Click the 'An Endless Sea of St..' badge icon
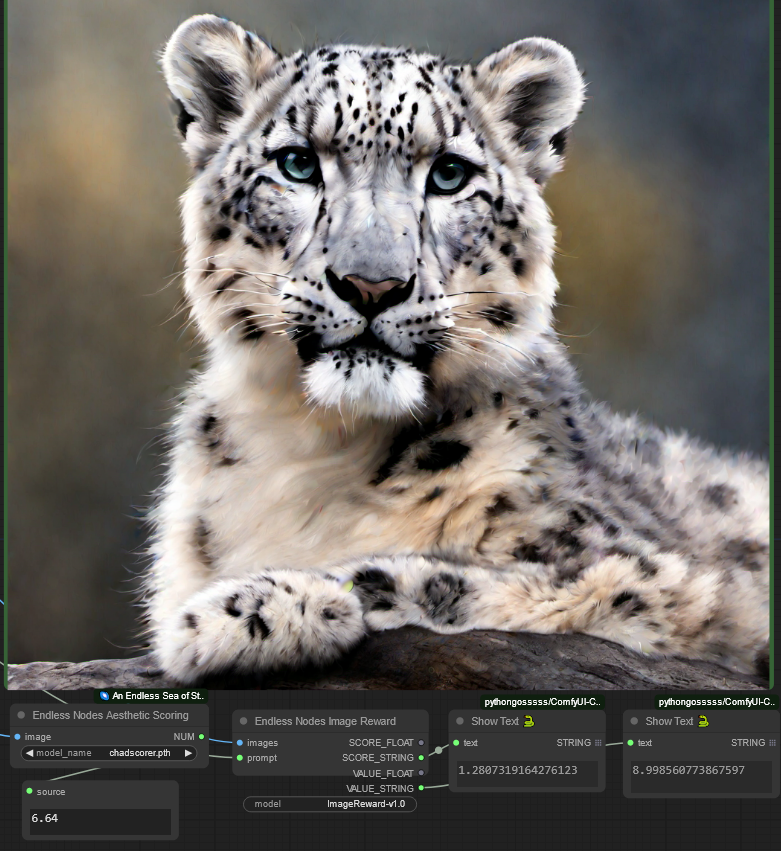 point(104,696)
